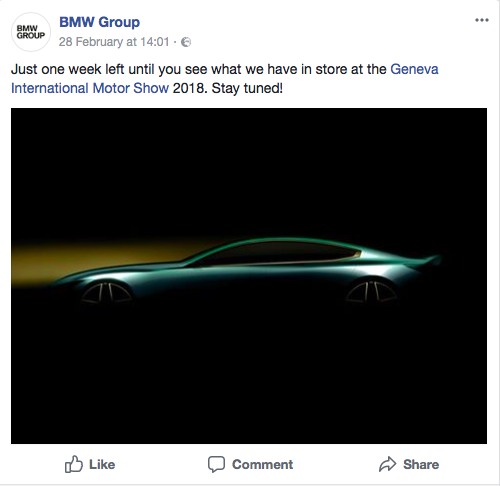
Task: Click the car's front wheel in the photo
Action: (106, 293)
